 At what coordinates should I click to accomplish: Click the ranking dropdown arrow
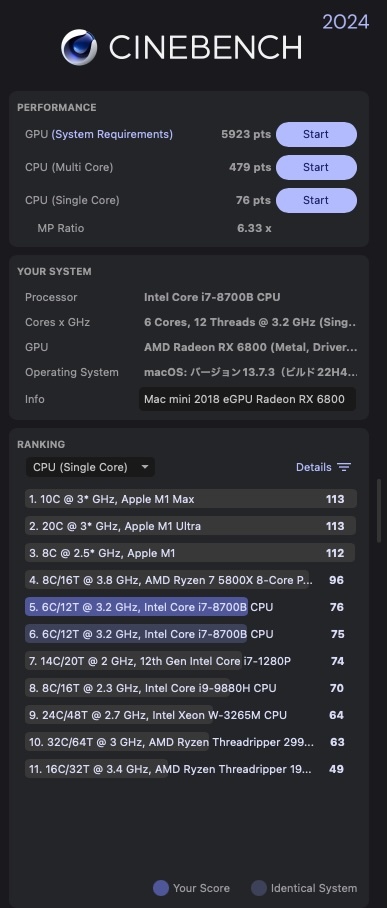(x=145, y=467)
